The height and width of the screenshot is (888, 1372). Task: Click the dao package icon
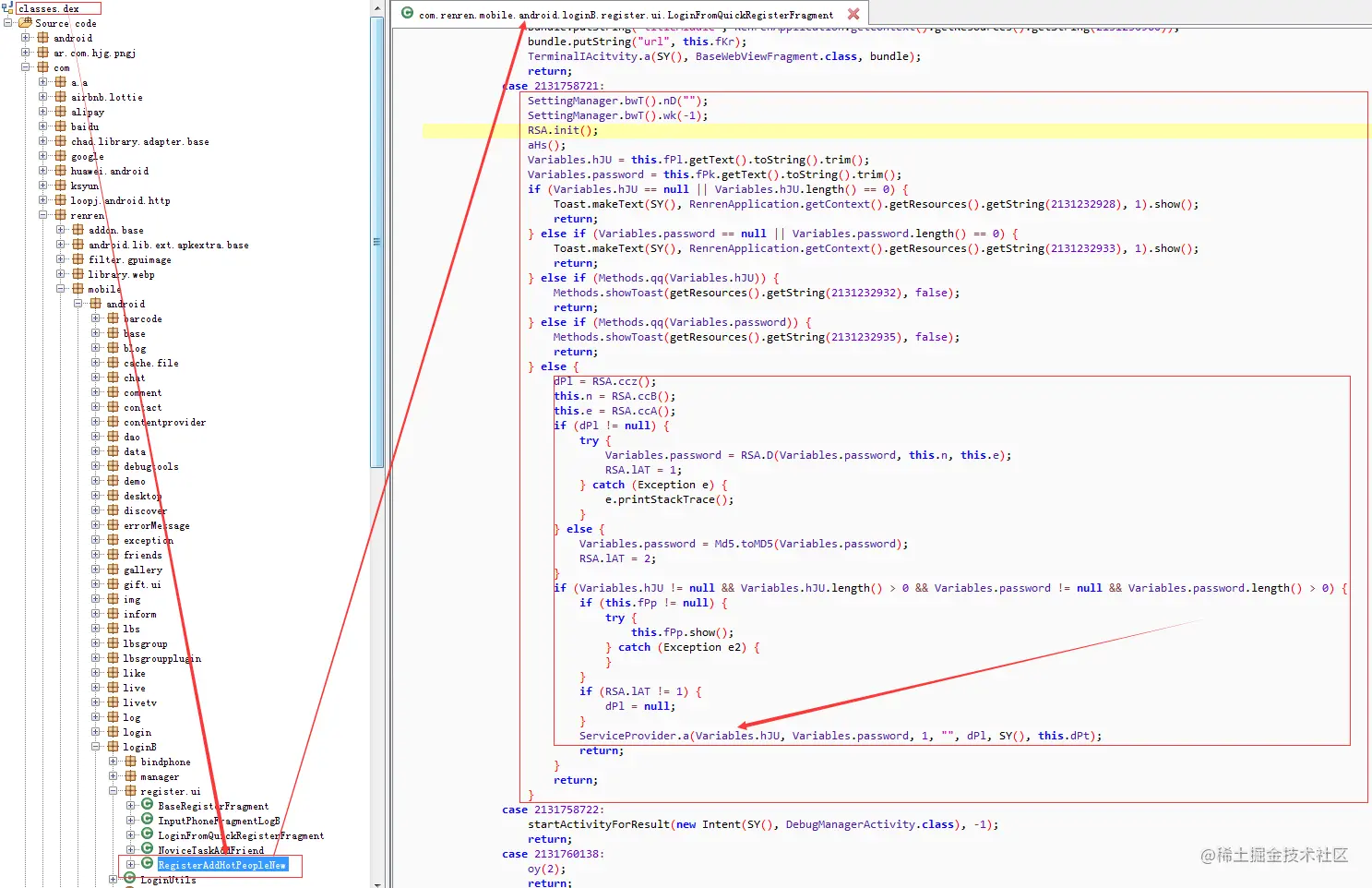(x=113, y=437)
